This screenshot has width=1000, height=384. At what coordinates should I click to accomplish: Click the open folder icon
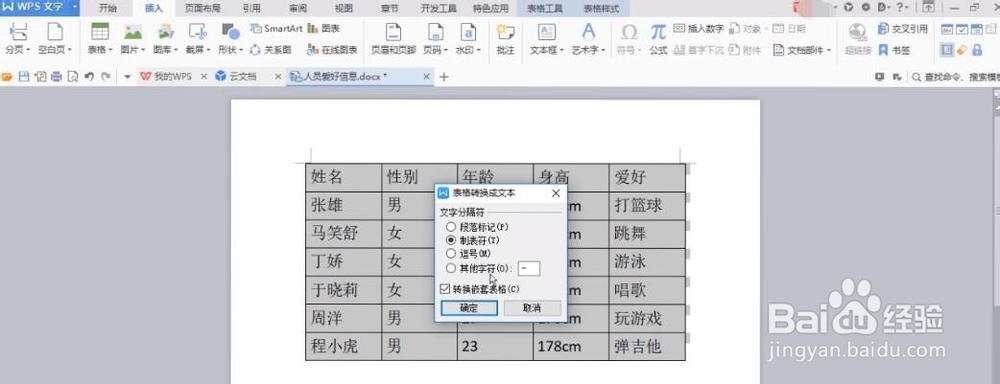tap(7, 77)
